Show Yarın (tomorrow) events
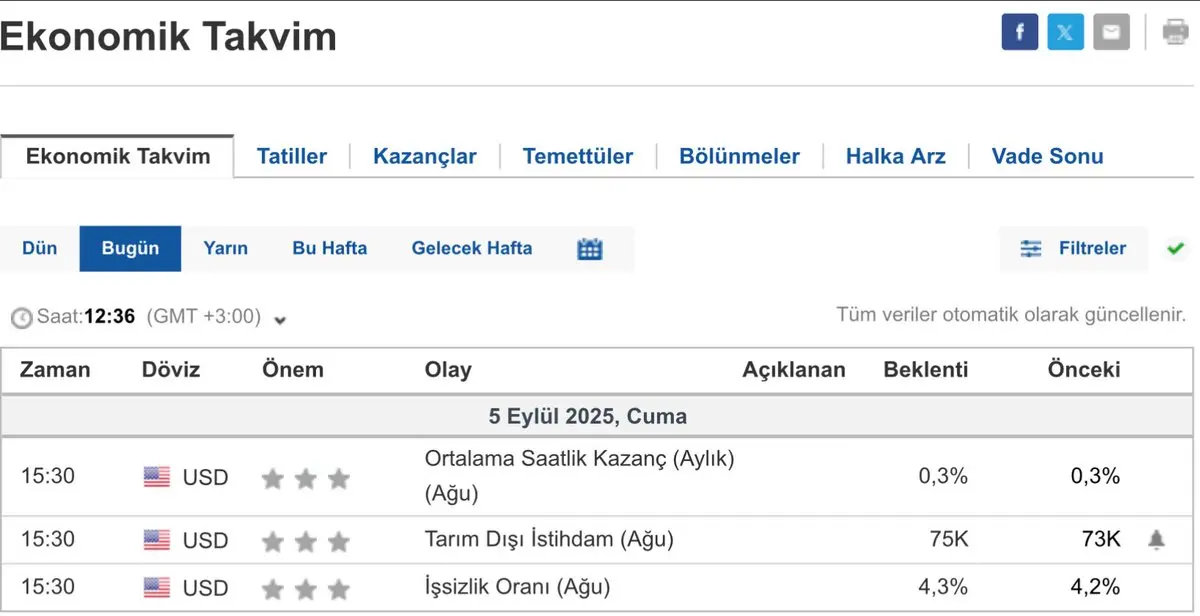 (x=225, y=249)
